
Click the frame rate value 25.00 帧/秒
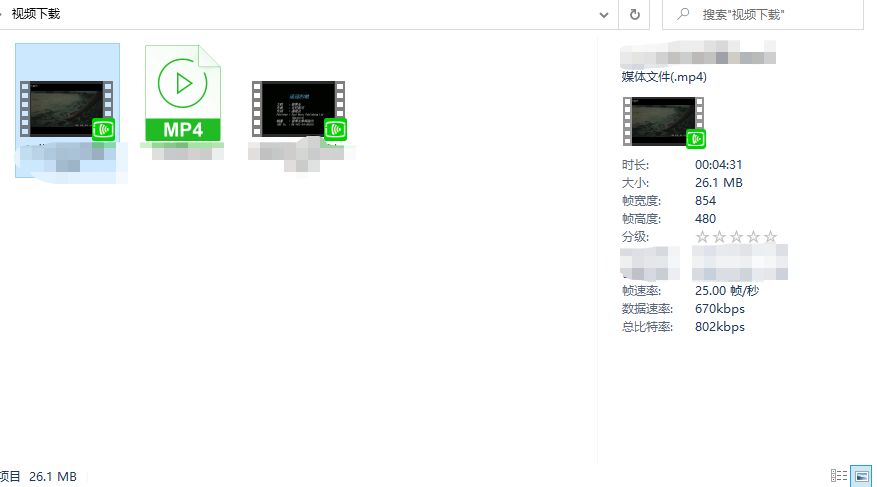tap(727, 291)
